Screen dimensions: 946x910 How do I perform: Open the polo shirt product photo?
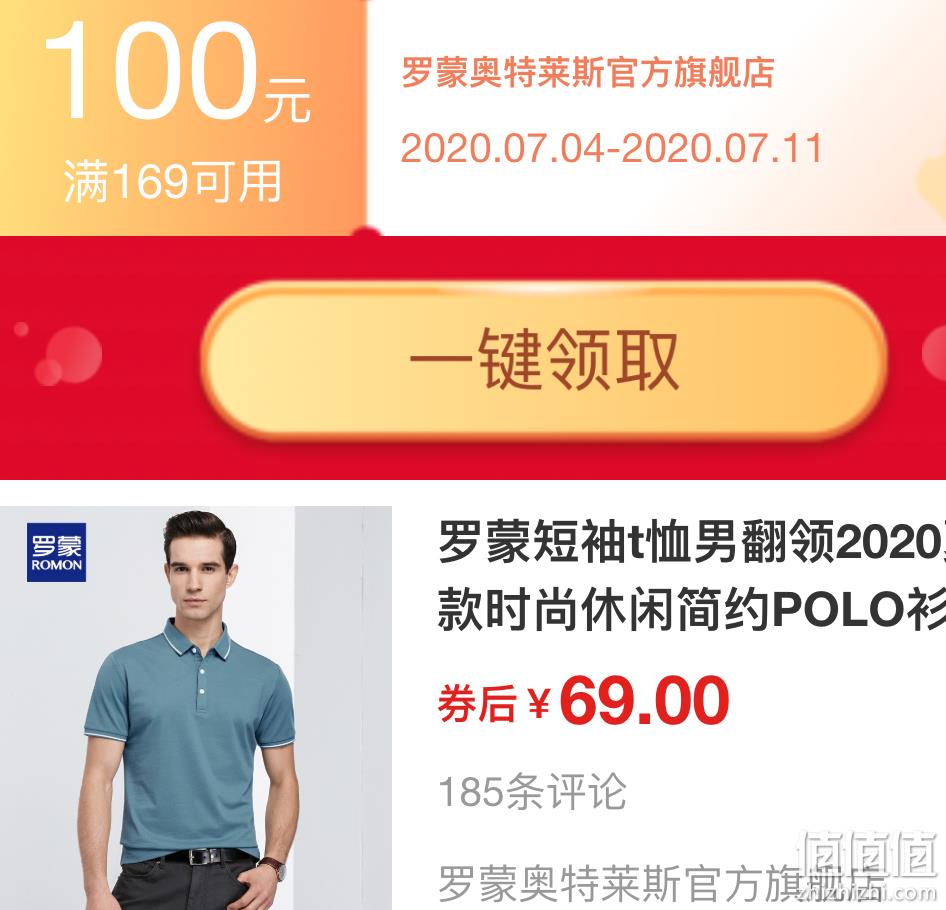click(195, 708)
